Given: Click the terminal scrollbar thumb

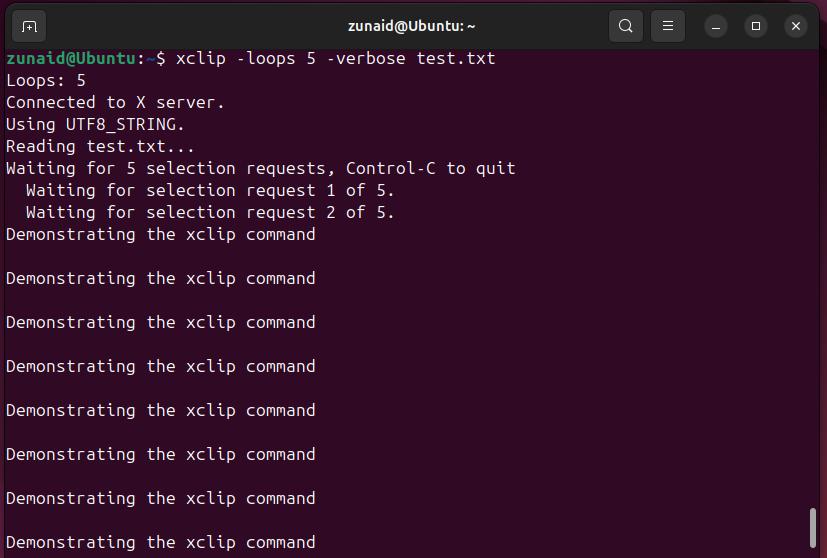Looking at the screenshot, I should pos(814,530).
